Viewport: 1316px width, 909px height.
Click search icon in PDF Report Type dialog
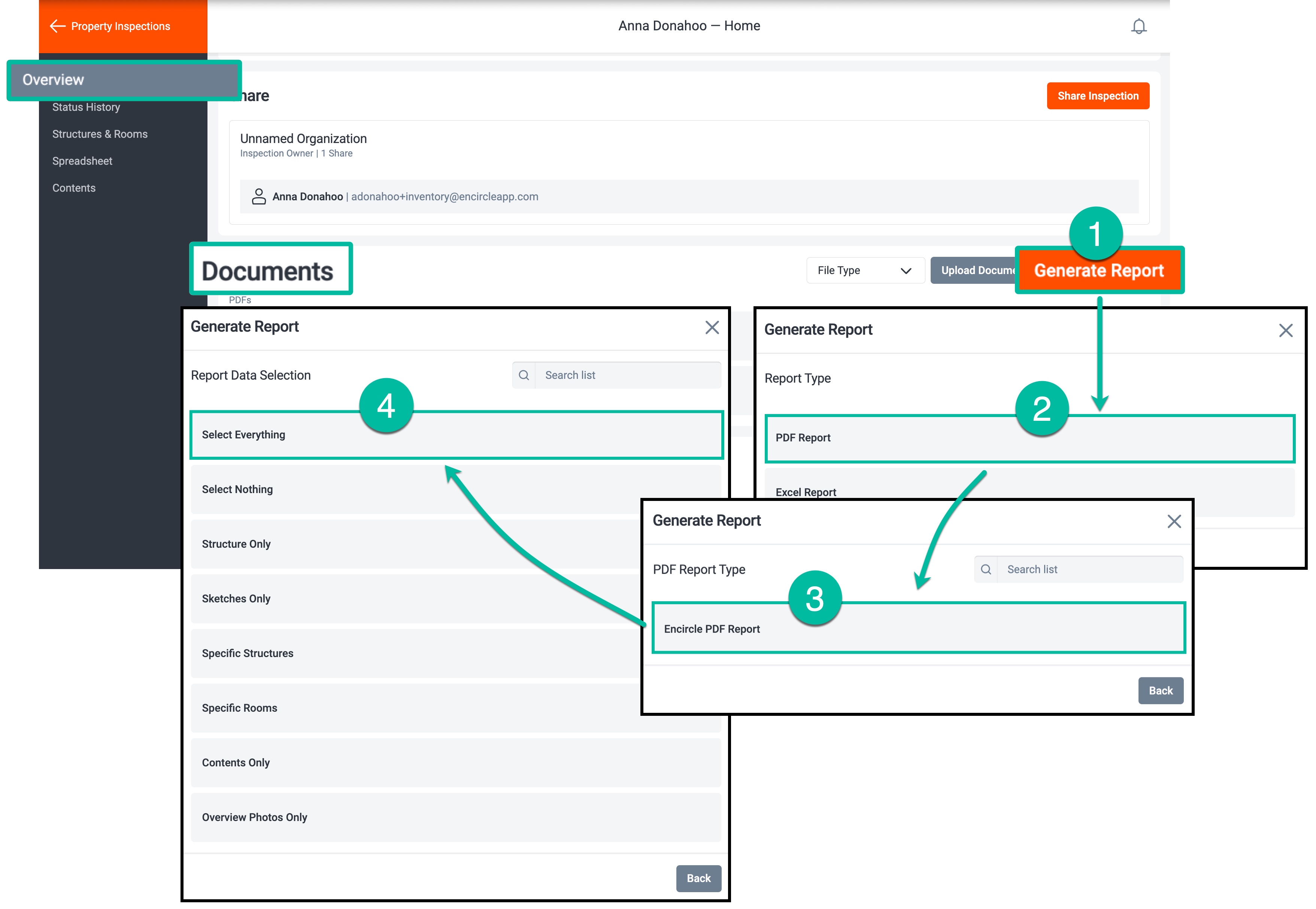986,569
